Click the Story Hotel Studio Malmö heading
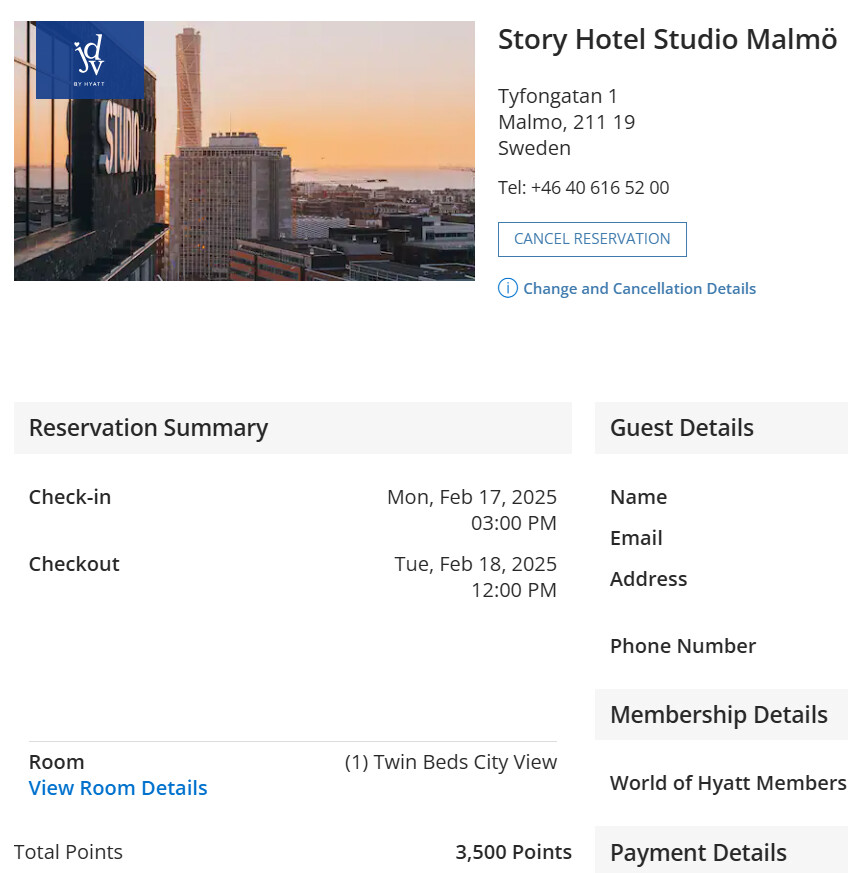The width and height of the screenshot is (848, 873). 667,40
